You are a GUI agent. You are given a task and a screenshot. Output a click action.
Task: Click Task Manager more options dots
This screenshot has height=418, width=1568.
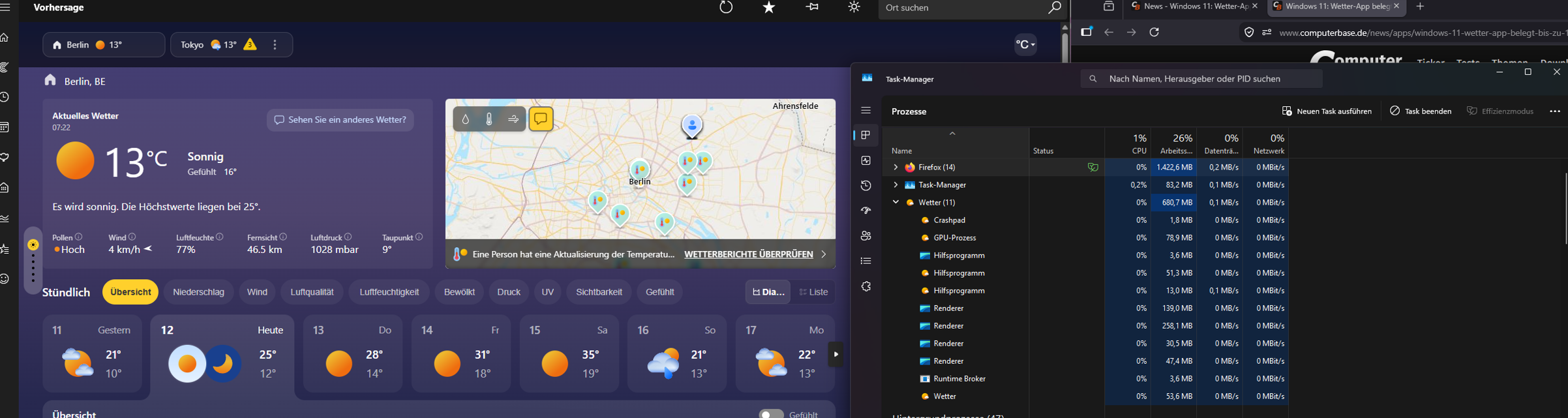pos(1555,111)
